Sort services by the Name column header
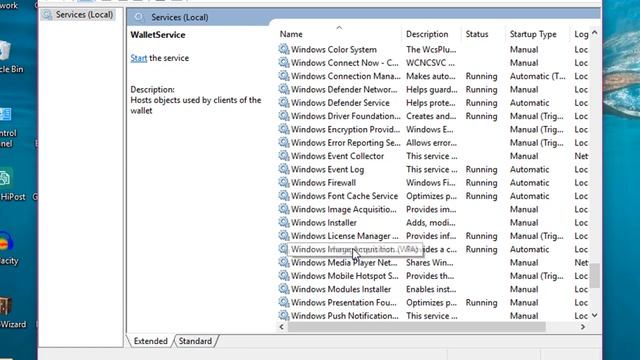 click(x=291, y=34)
